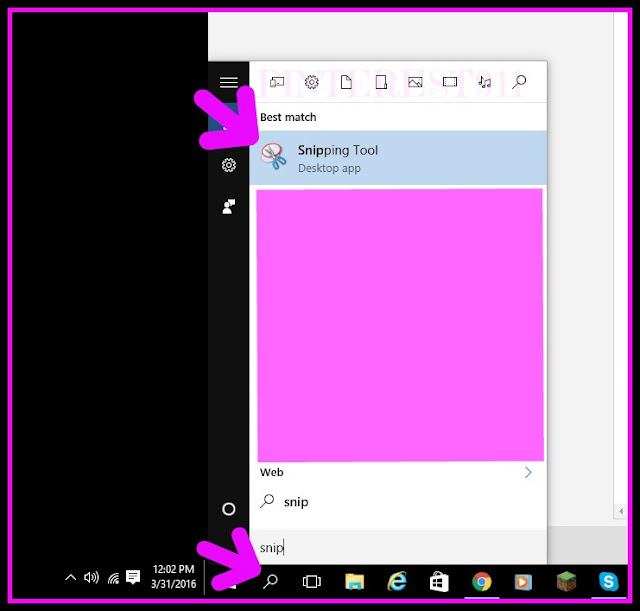This screenshot has width=640, height=611.
Task: Filter search results by Web
Action: [x=519, y=82]
